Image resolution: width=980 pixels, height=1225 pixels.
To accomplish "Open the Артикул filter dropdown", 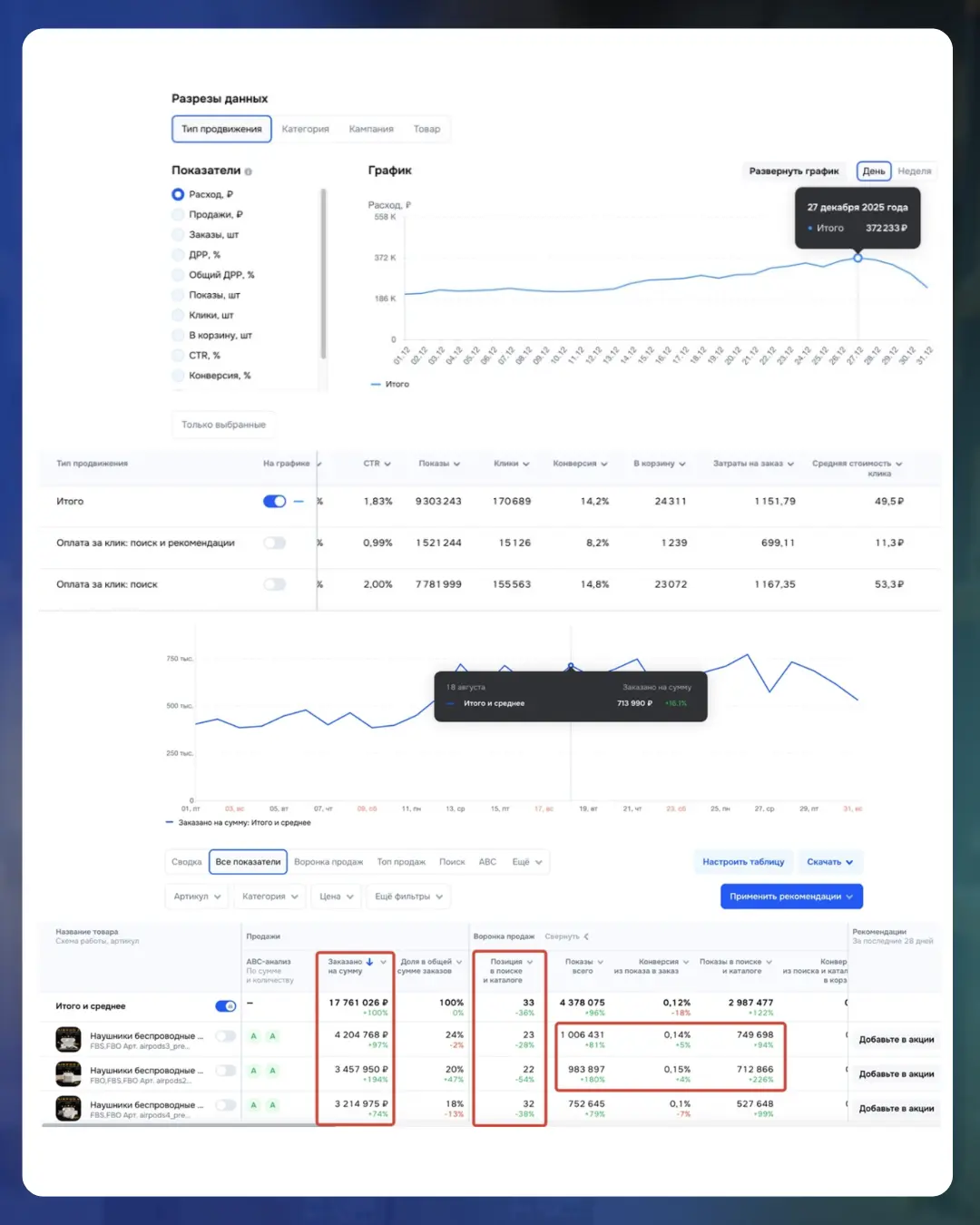I will [198, 897].
